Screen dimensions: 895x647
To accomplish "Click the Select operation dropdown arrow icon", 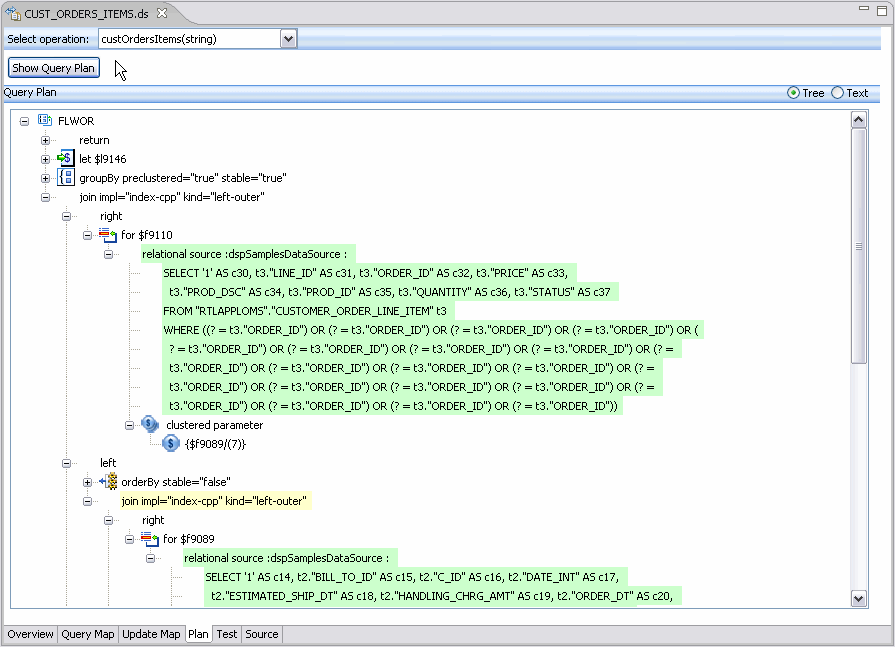I will (288, 38).
